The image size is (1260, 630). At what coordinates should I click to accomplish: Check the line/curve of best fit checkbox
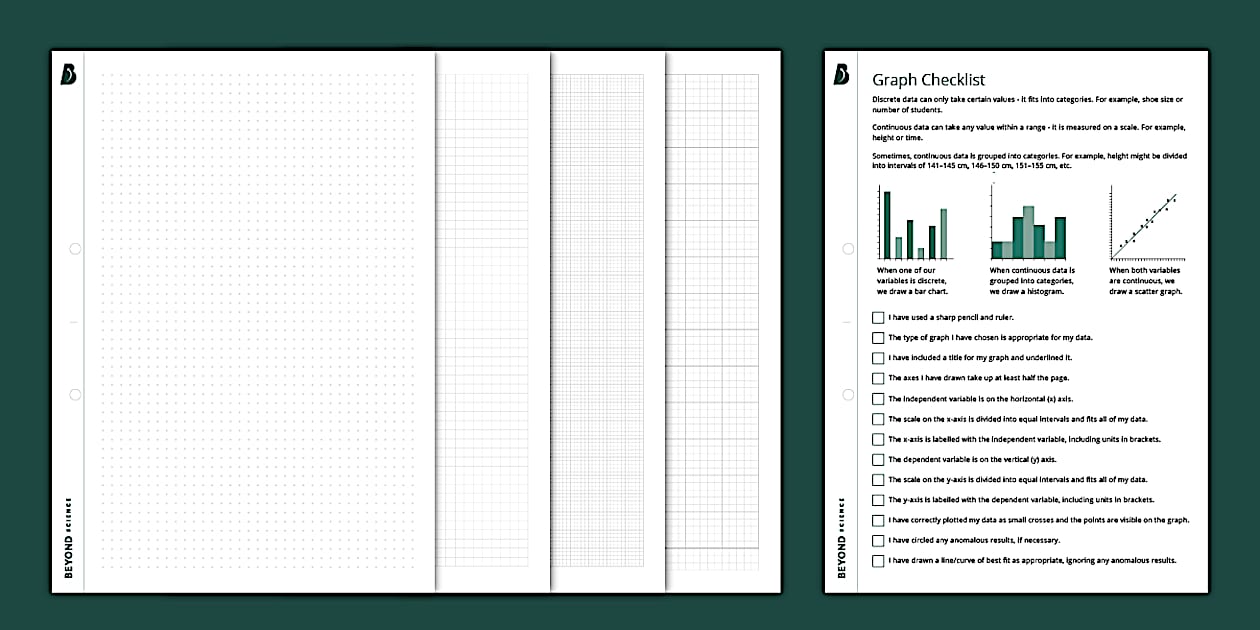pyautogui.click(x=878, y=560)
